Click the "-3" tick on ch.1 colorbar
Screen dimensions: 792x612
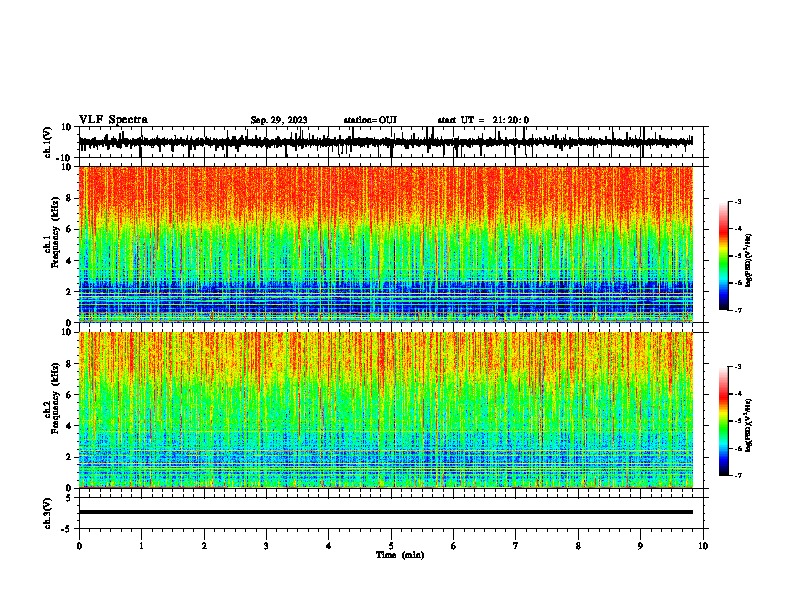pos(737,201)
